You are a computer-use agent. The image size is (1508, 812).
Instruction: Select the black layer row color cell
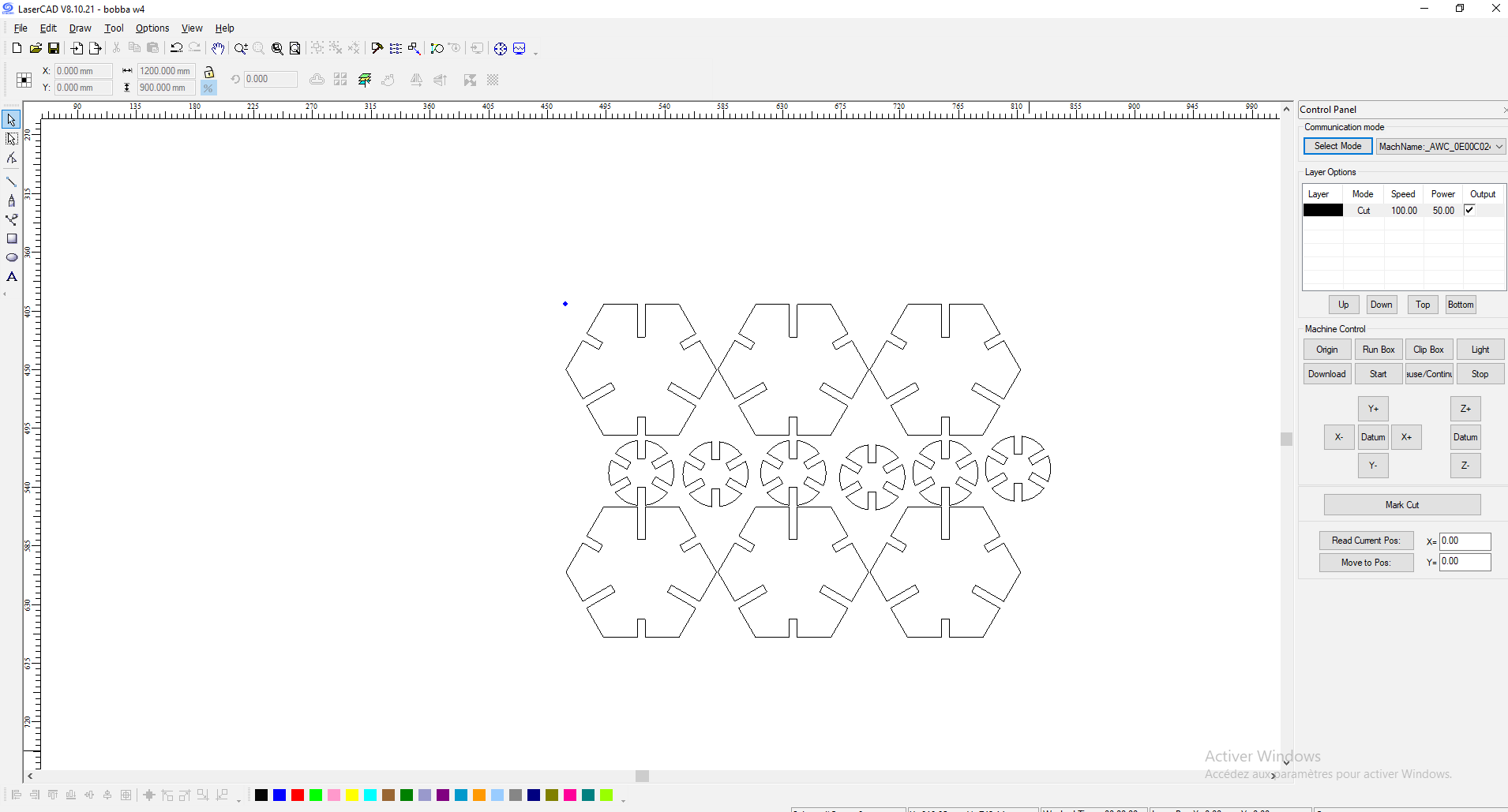point(1322,211)
